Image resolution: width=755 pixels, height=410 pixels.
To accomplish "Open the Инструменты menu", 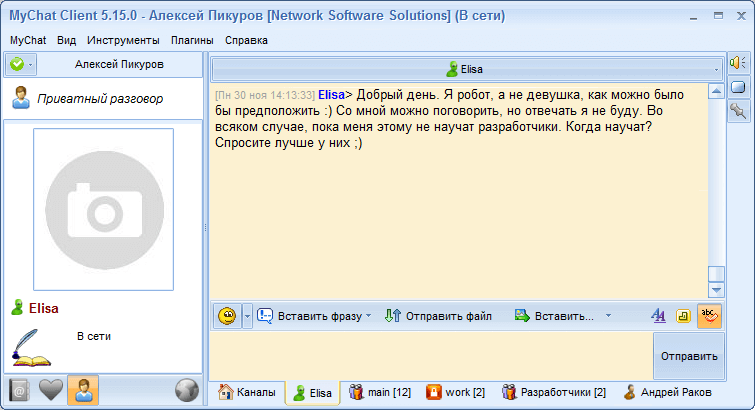I will pyautogui.click(x=123, y=40).
